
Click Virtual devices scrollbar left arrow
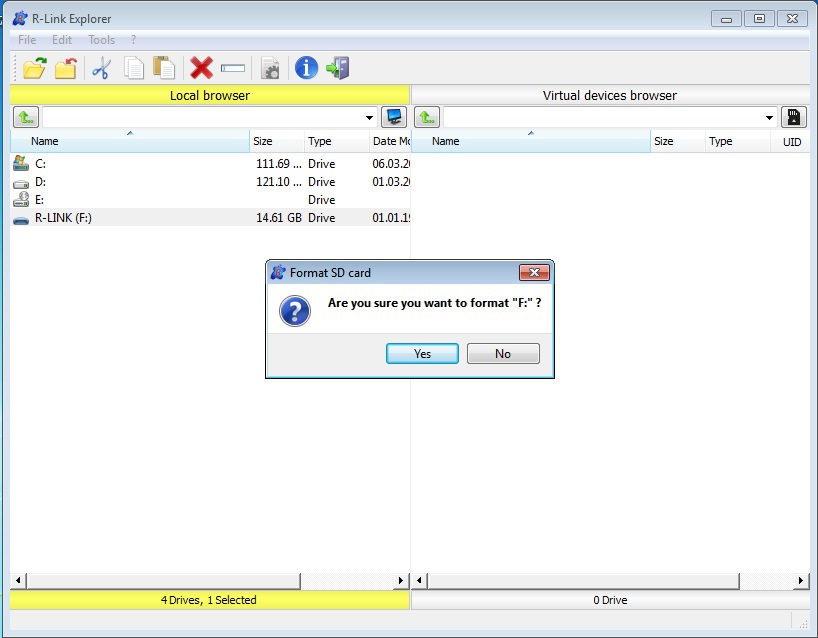pos(419,580)
